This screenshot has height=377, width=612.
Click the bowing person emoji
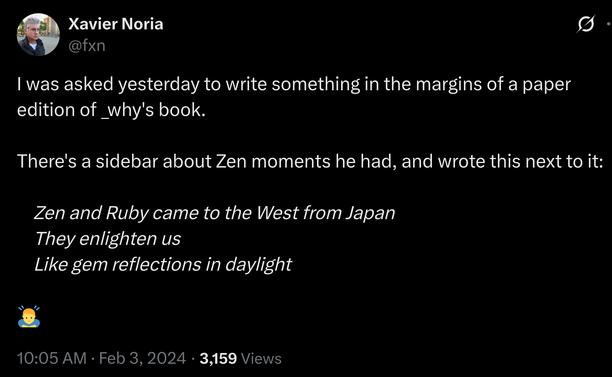29,316
